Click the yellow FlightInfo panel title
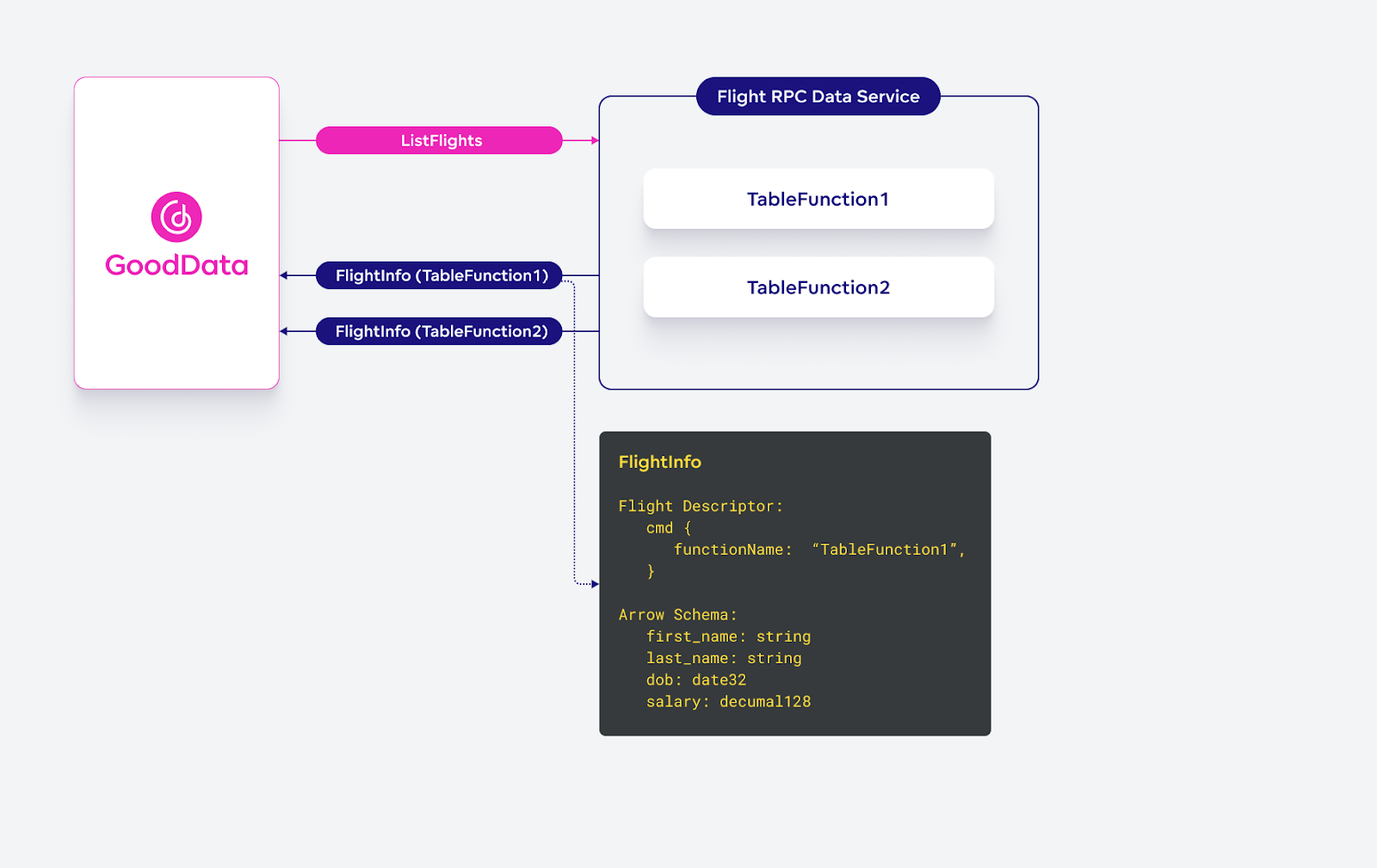 coord(660,462)
